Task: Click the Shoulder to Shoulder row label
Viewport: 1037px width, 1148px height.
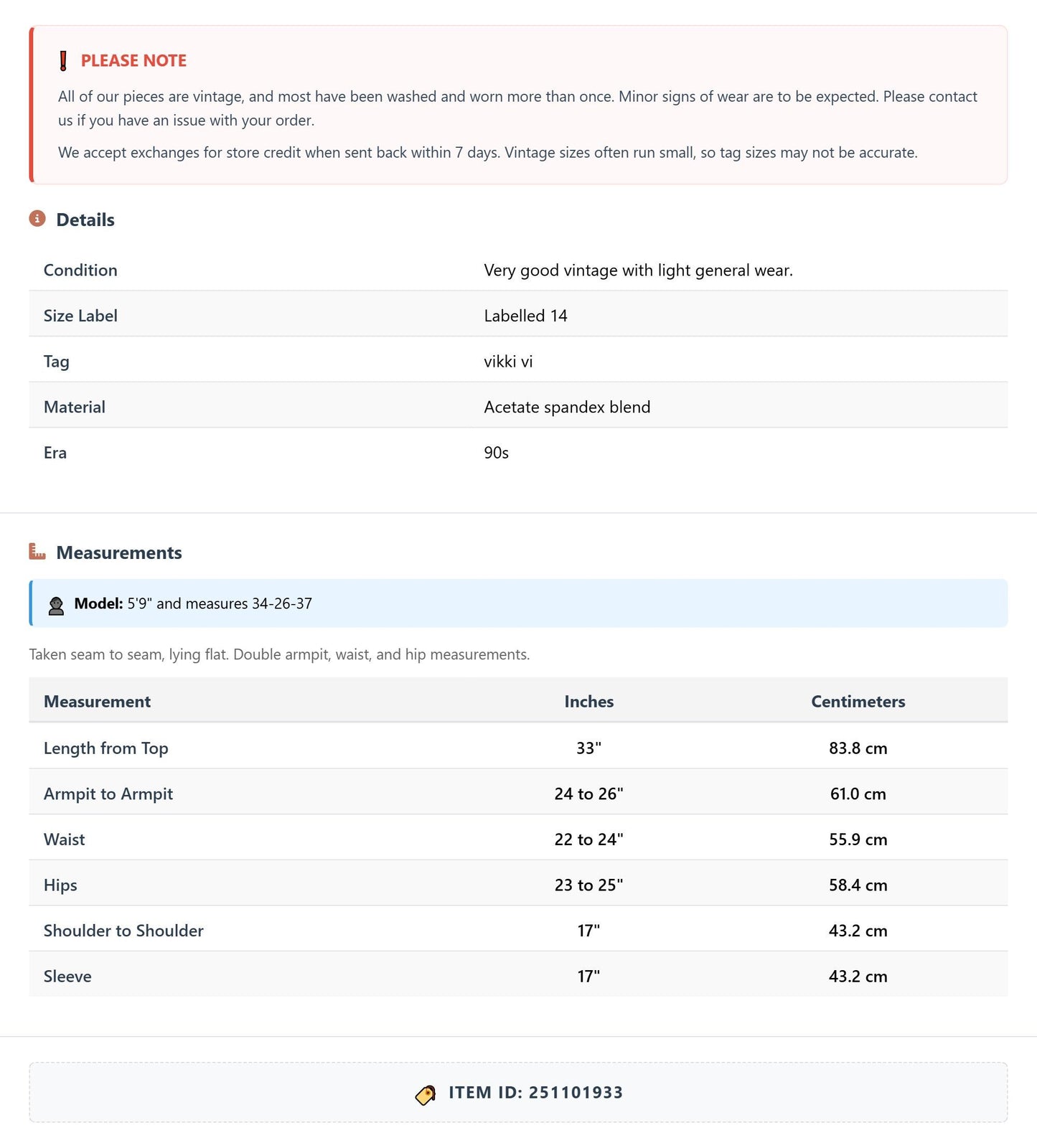Action: click(123, 931)
